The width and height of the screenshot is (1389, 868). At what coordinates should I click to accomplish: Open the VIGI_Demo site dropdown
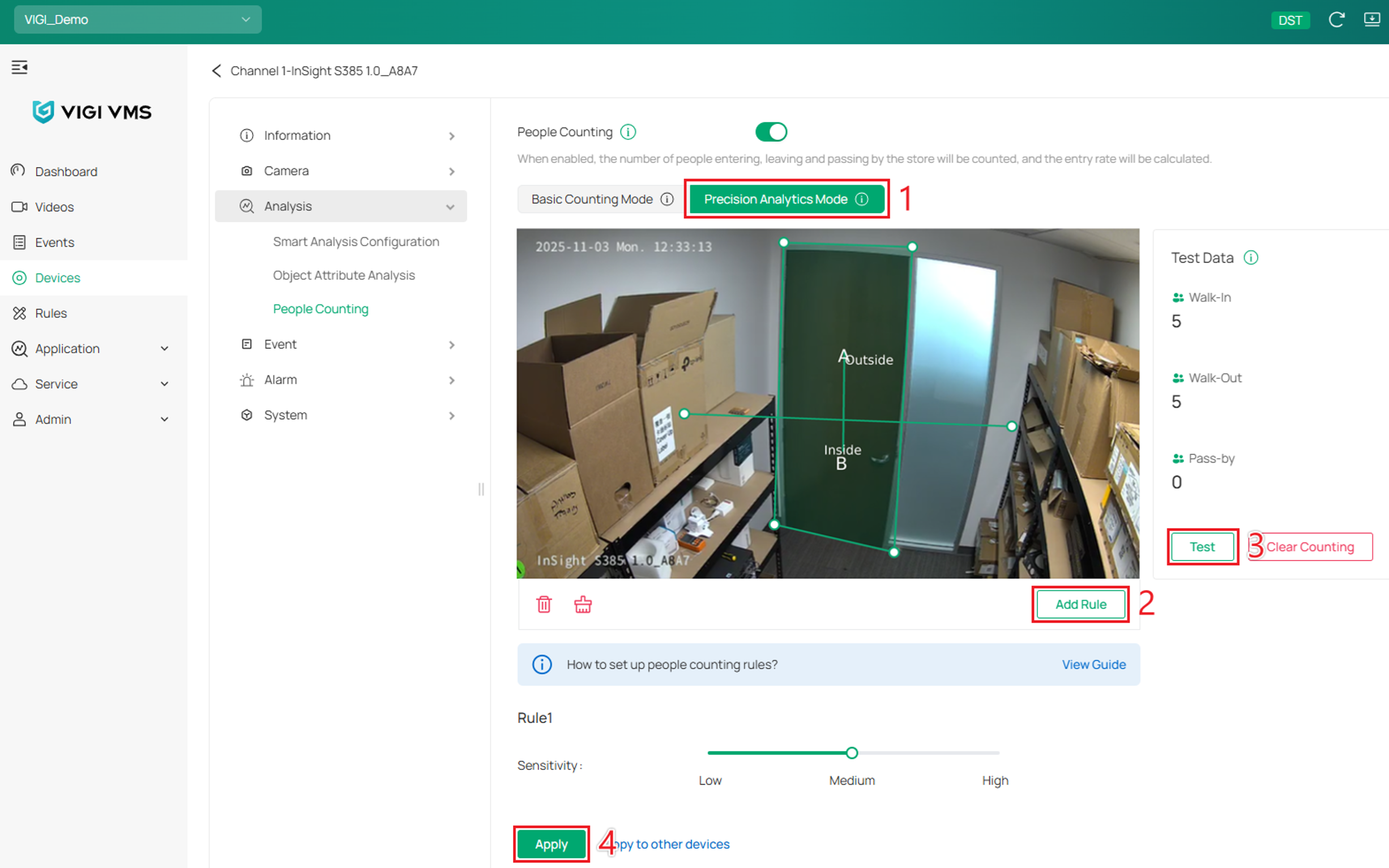coord(138,19)
